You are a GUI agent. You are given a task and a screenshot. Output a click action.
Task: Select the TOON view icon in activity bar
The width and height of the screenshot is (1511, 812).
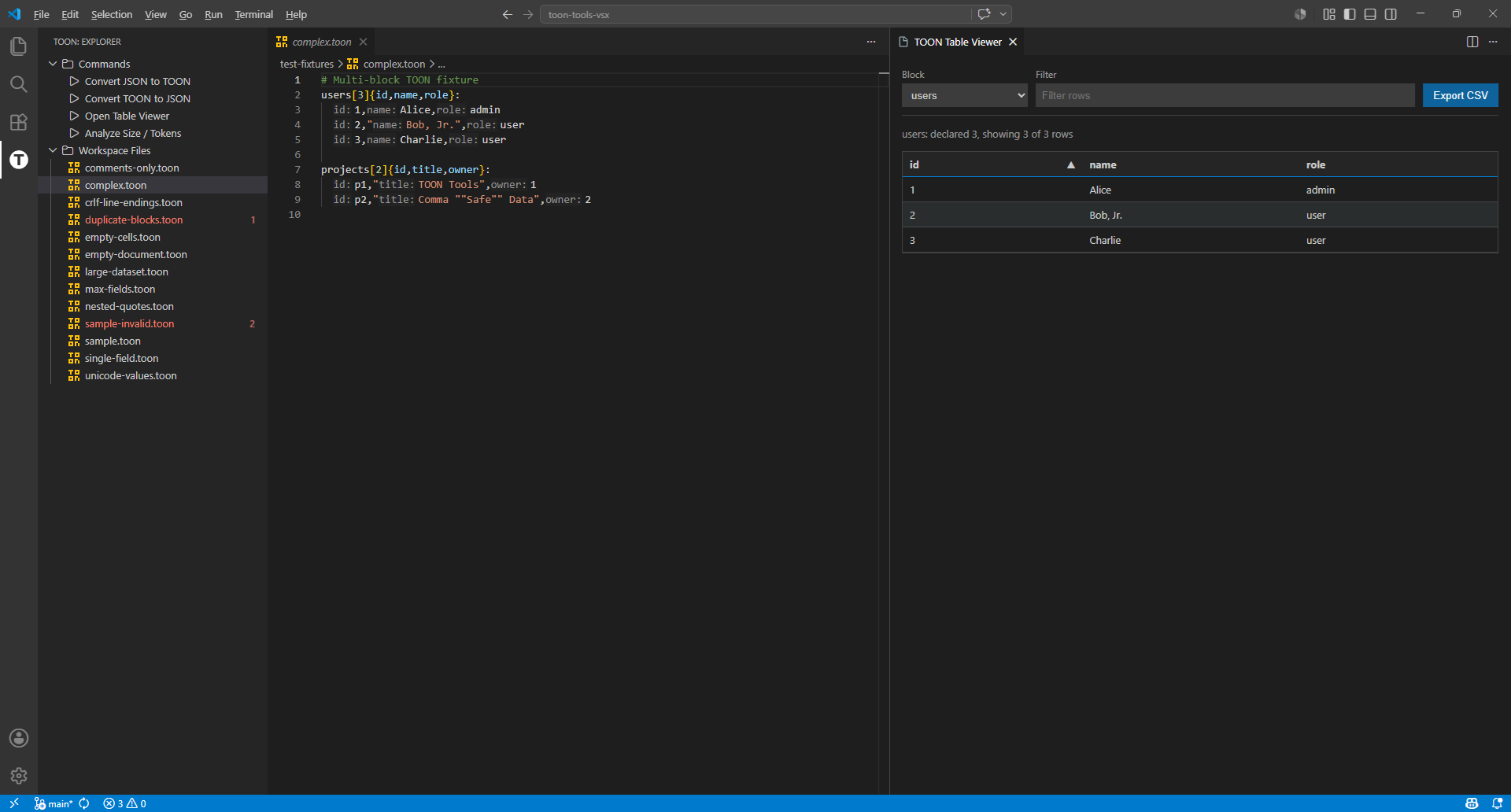[19, 160]
